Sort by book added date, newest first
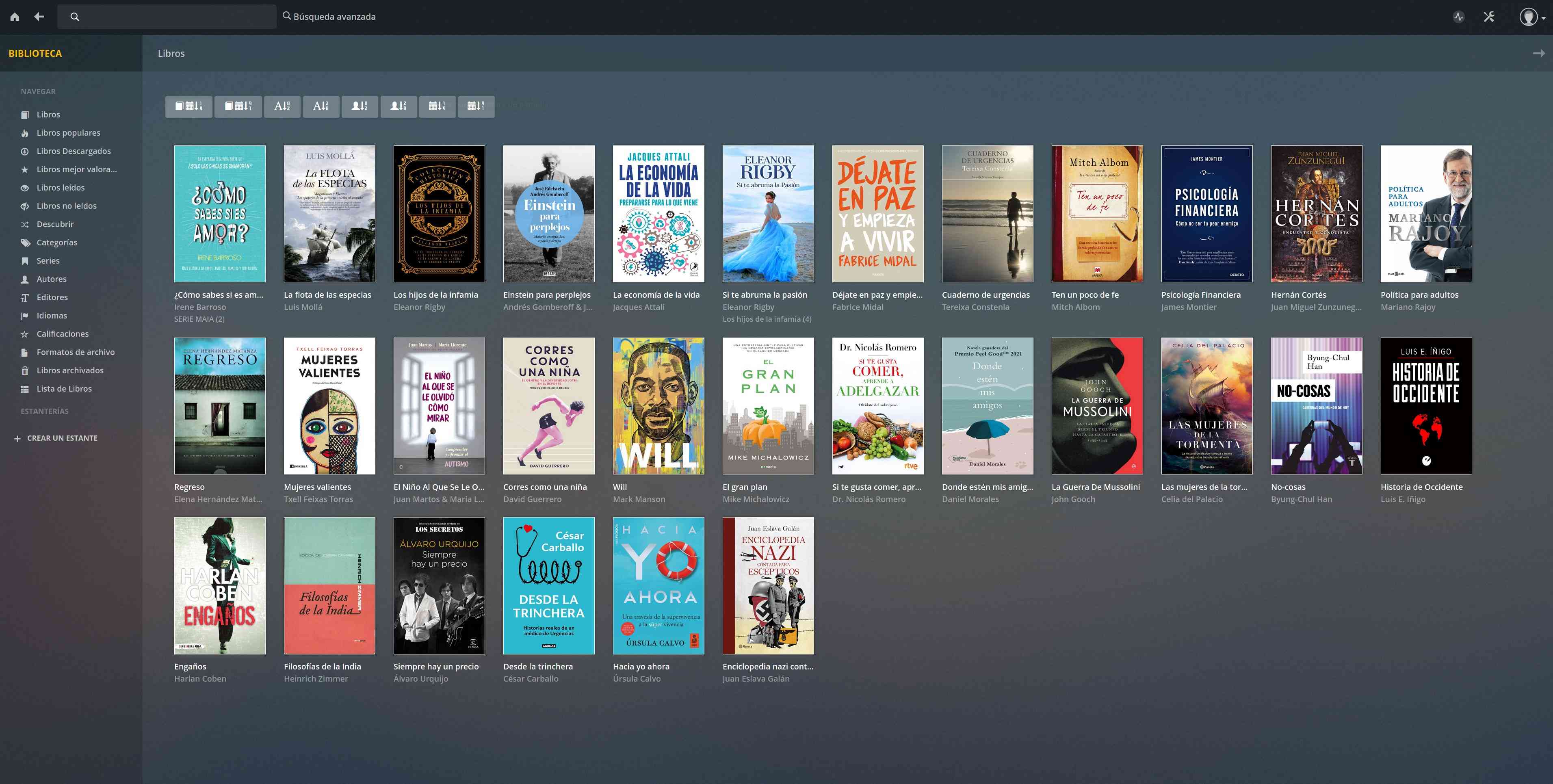 coord(189,106)
